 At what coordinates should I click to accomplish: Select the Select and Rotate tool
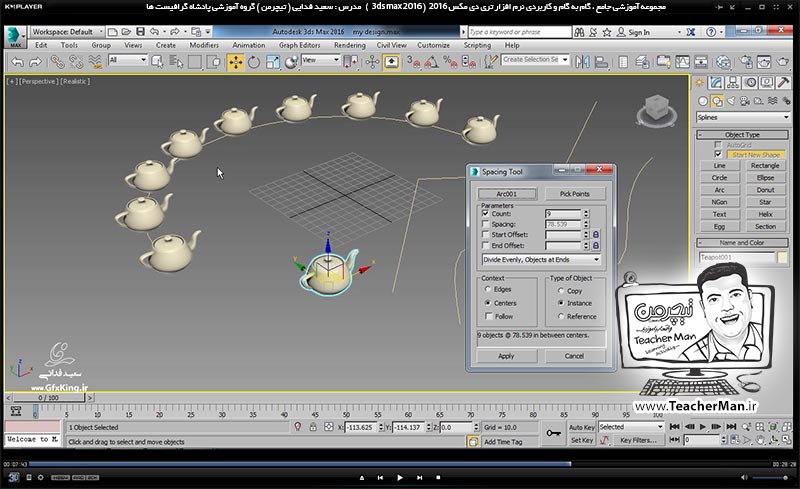tap(254, 62)
